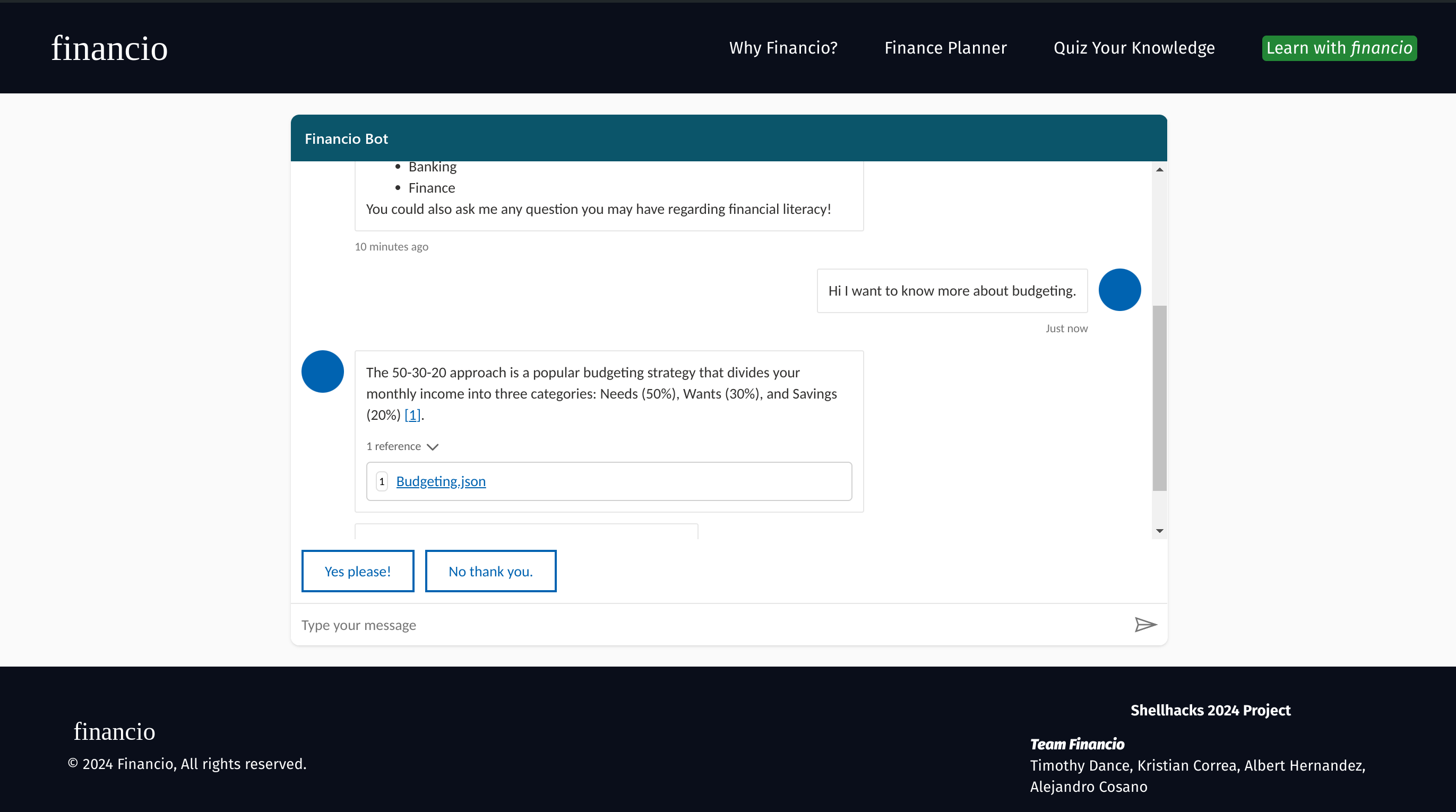1456x812 pixels.
Task: Open the Why Financio? menu item
Action: click(783, 48)
